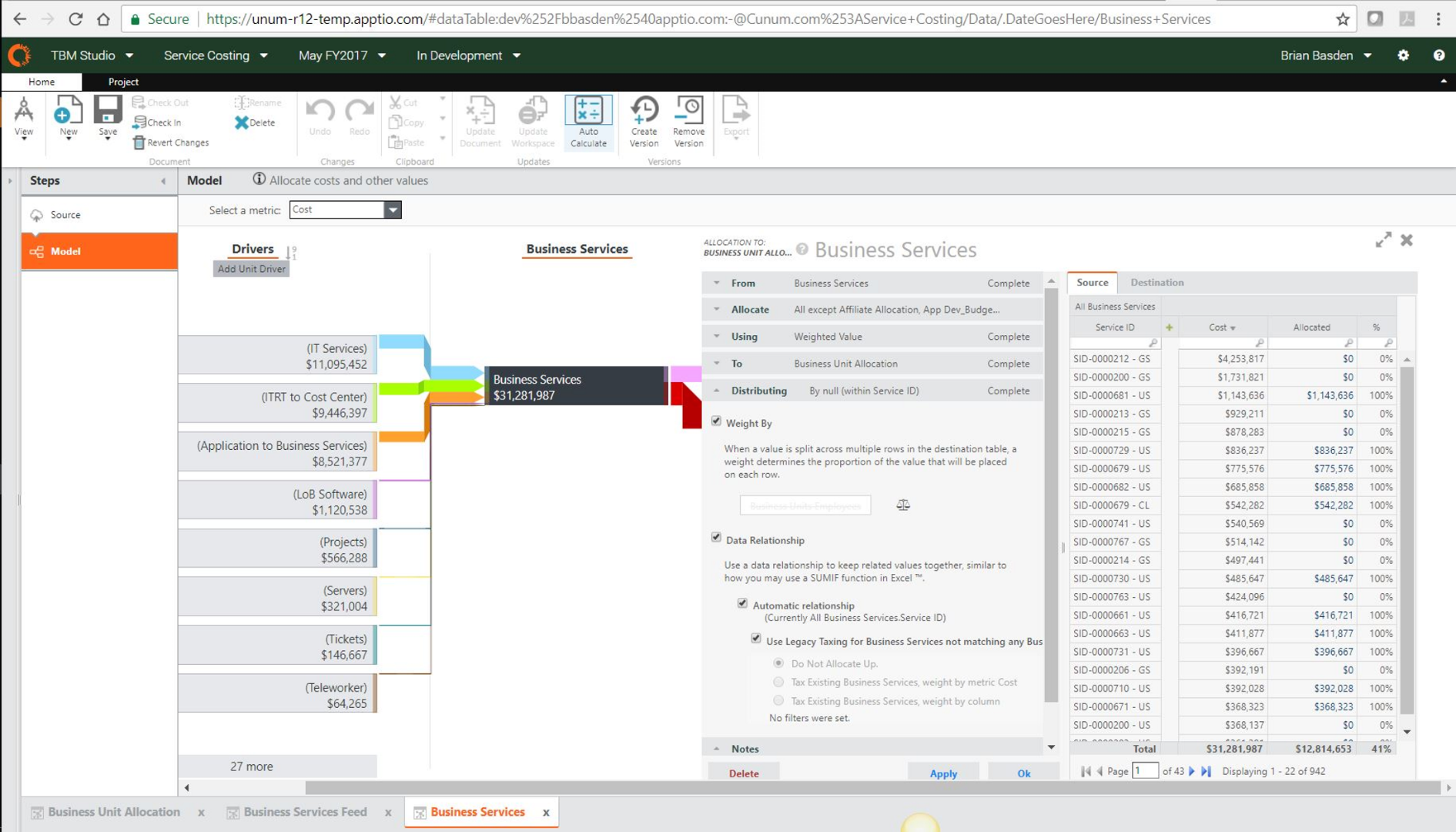Remove Version from ribbon
Screen dimensions: 1456x832
point(688,122)
